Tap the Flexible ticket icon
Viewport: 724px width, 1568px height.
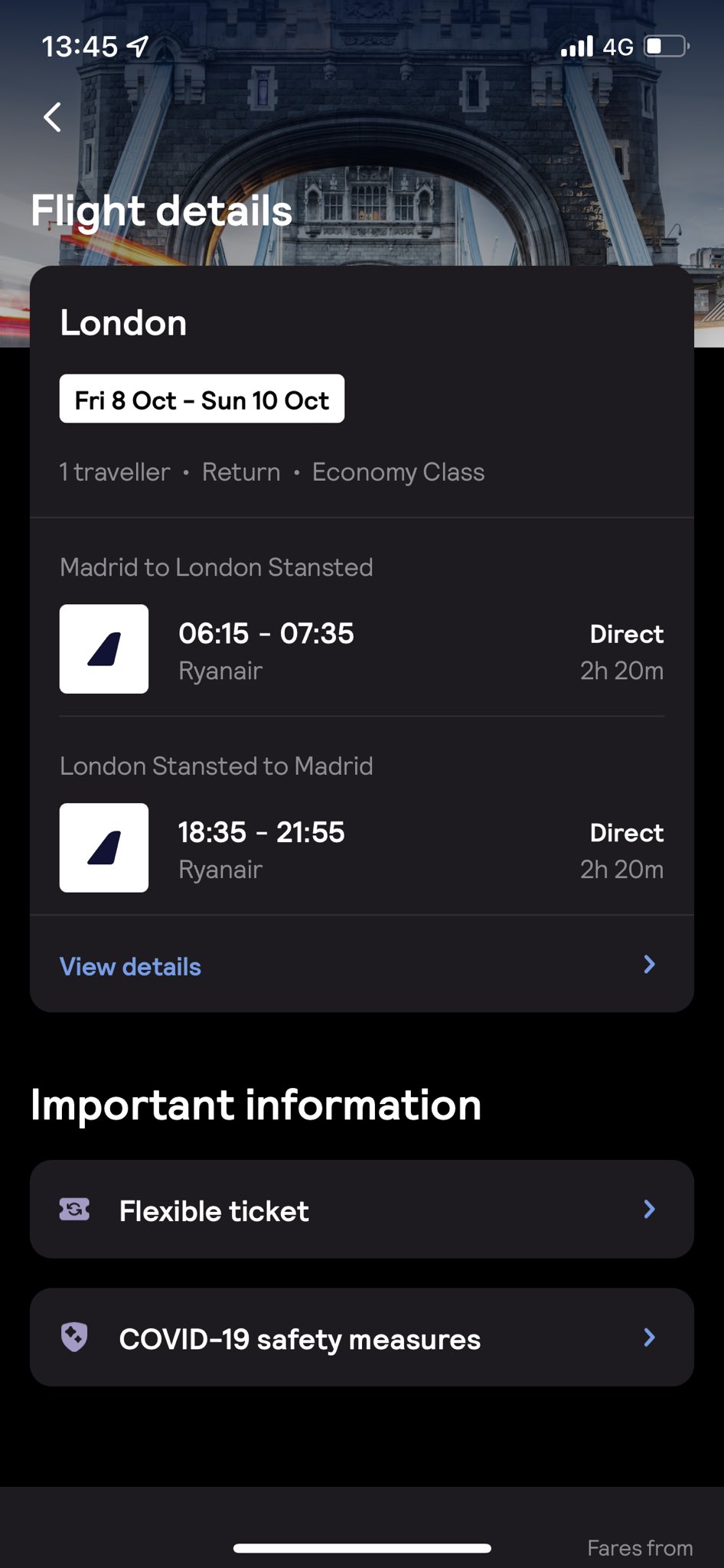[74, 1210]
